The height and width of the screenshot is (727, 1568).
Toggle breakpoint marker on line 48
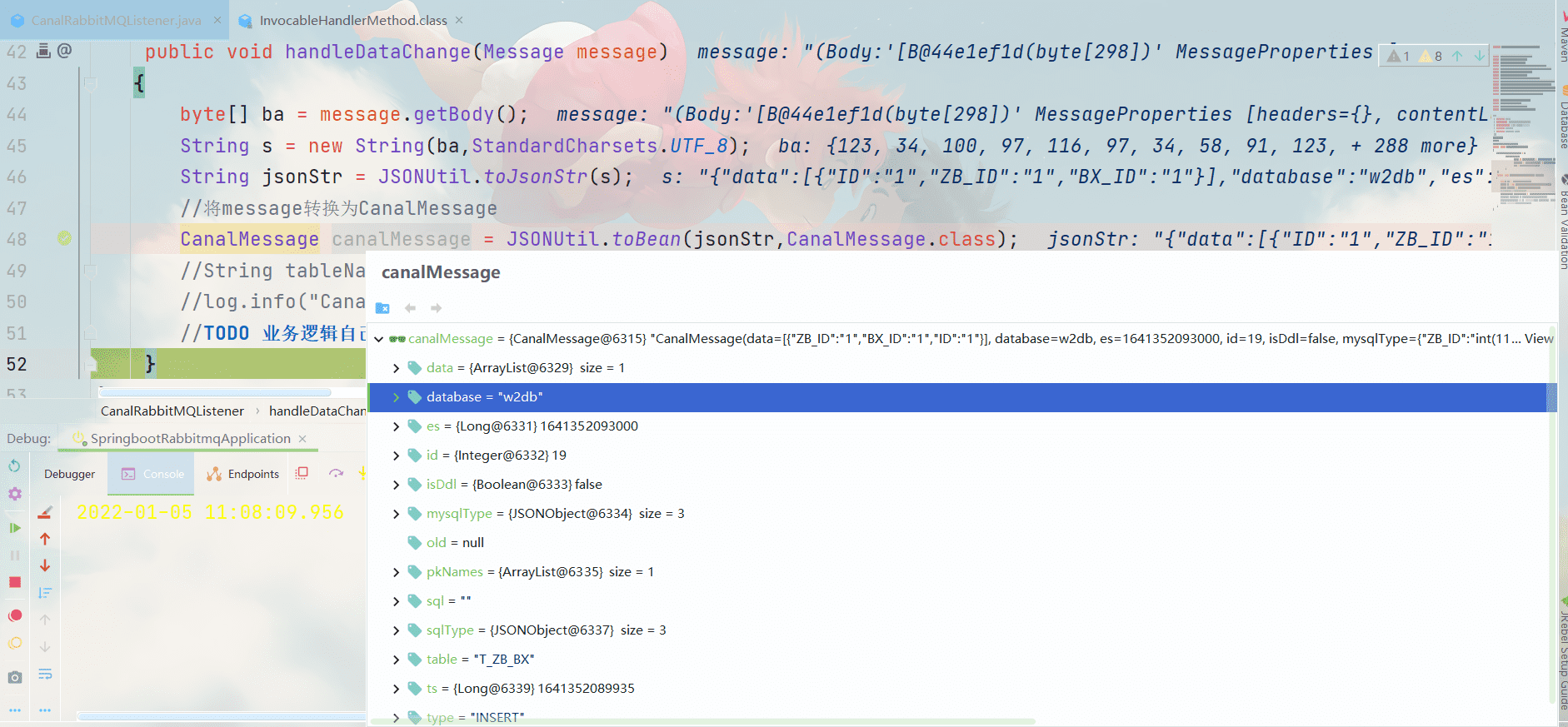[x=64, y=239]
